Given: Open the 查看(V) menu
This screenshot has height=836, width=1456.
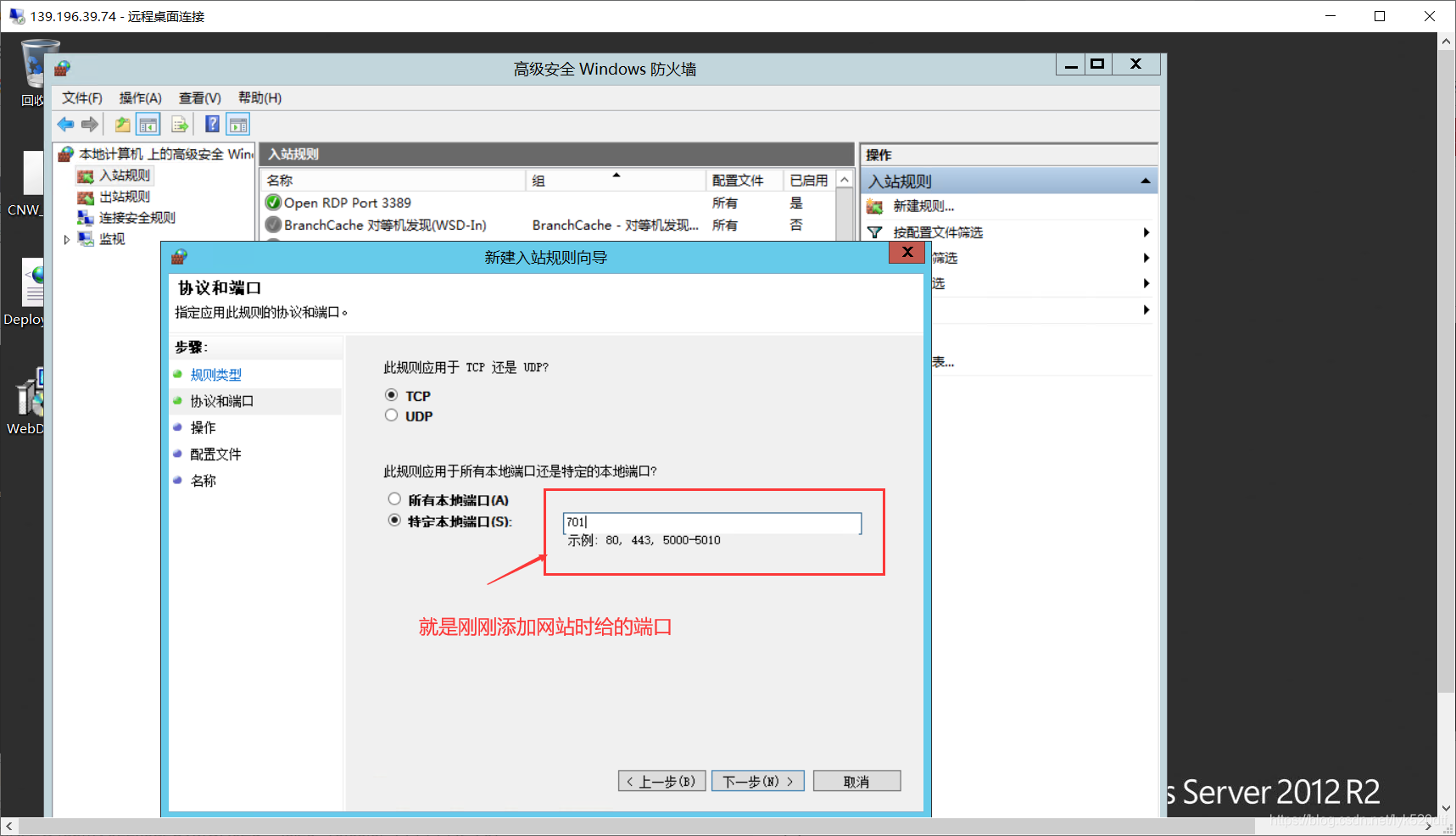Looking at the screenshot, I should coord(199,98).
